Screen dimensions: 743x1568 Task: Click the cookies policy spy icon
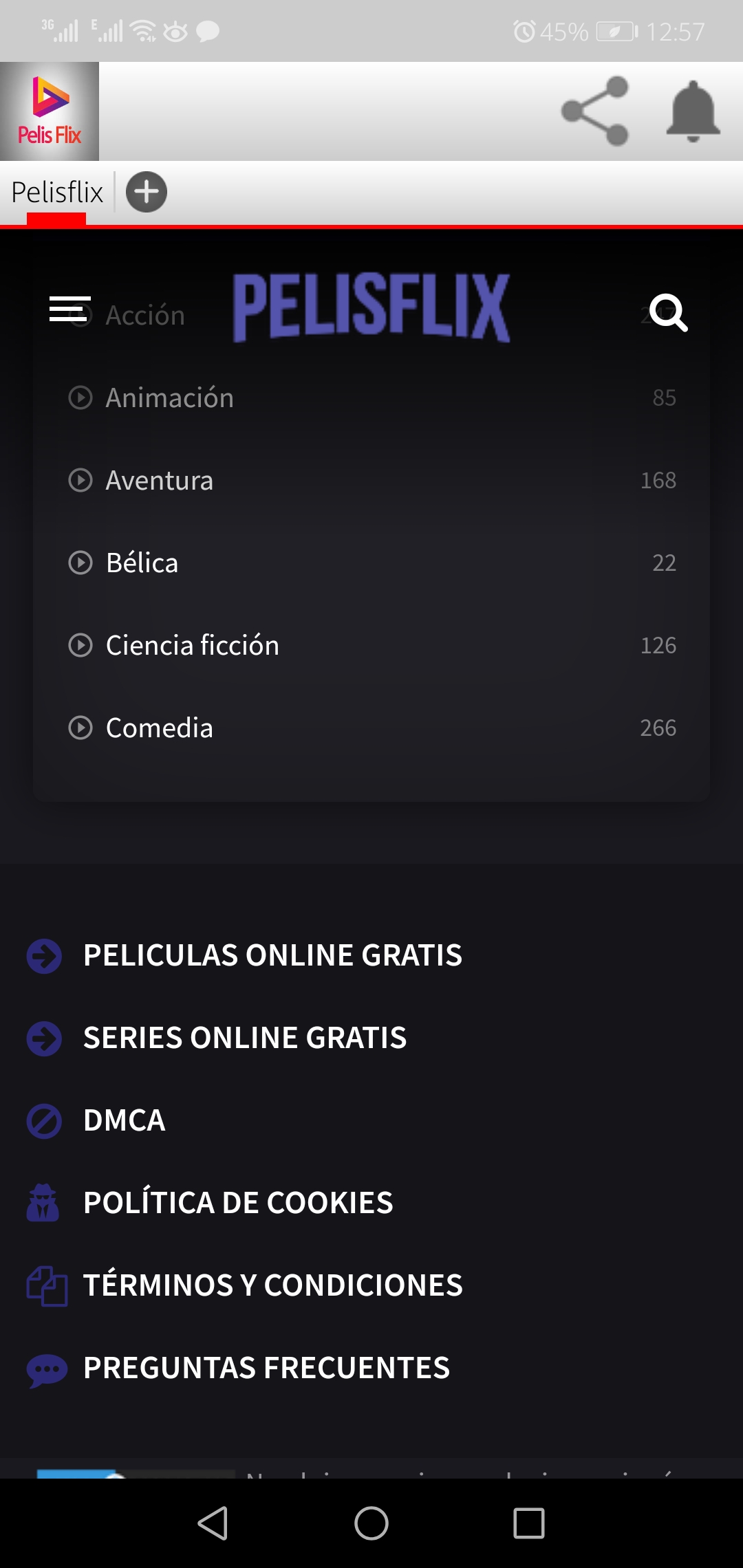point(43,1203)
